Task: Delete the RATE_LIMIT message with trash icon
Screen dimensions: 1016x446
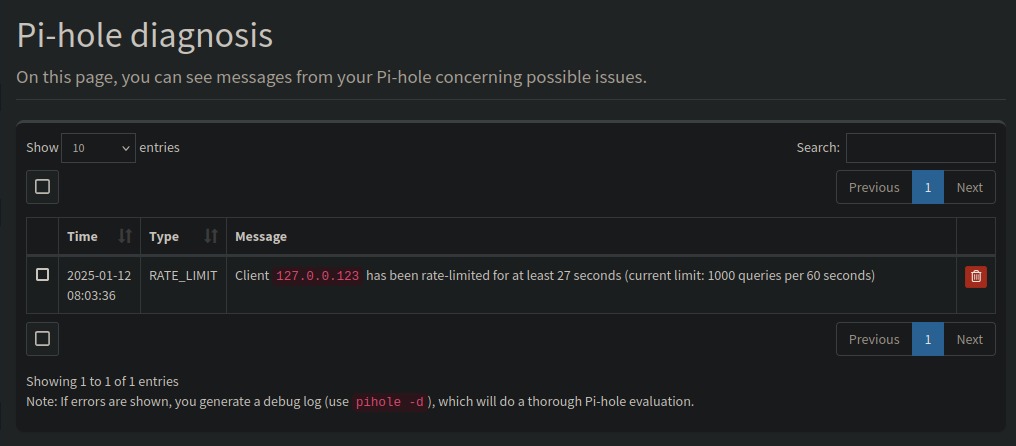Action: pyautogui.click(x=976, y=277)
